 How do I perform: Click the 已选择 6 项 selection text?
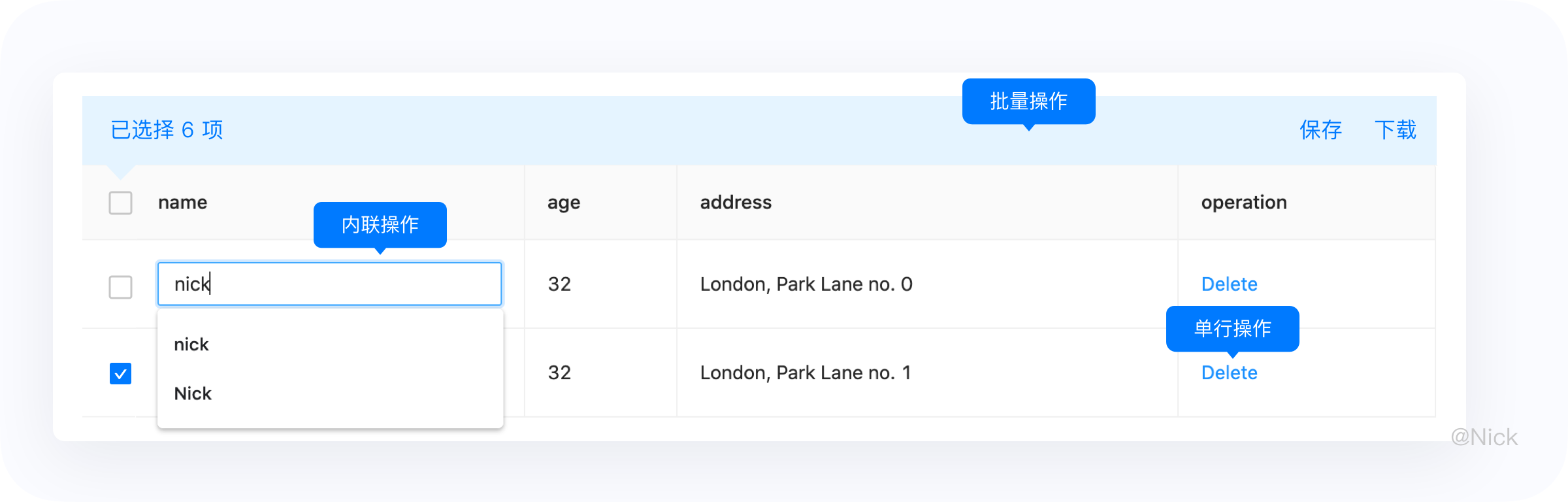point(167,130)
